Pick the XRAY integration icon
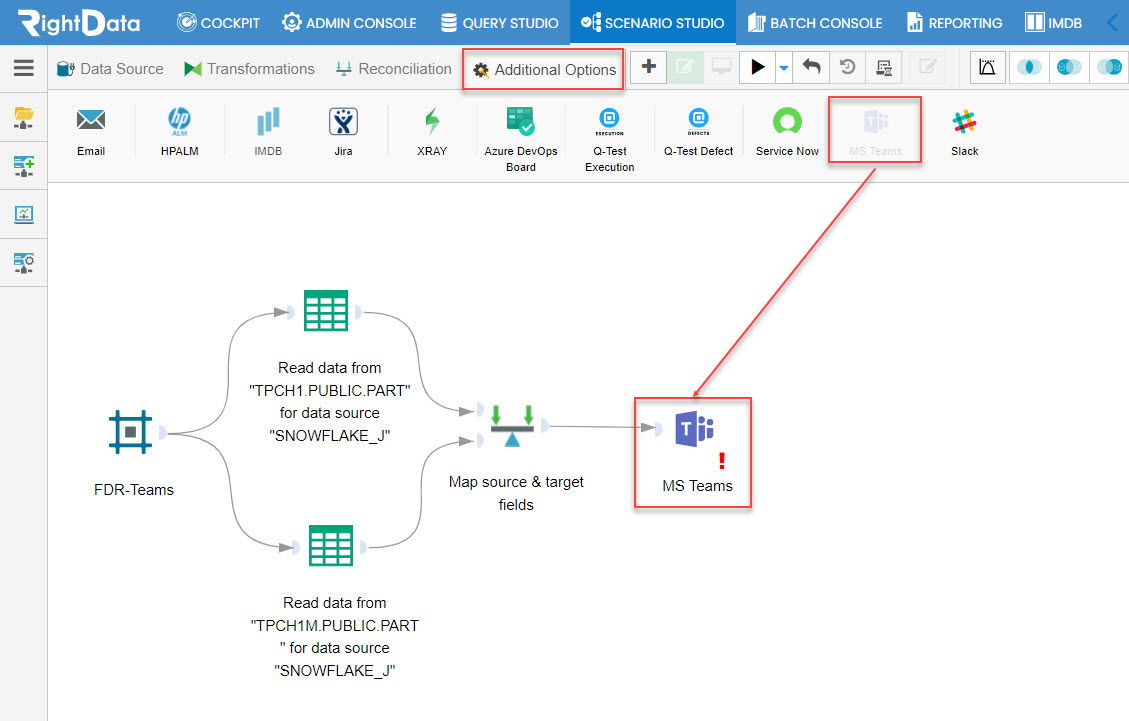Screen dimensions: 1129x721 pos(432,131)
